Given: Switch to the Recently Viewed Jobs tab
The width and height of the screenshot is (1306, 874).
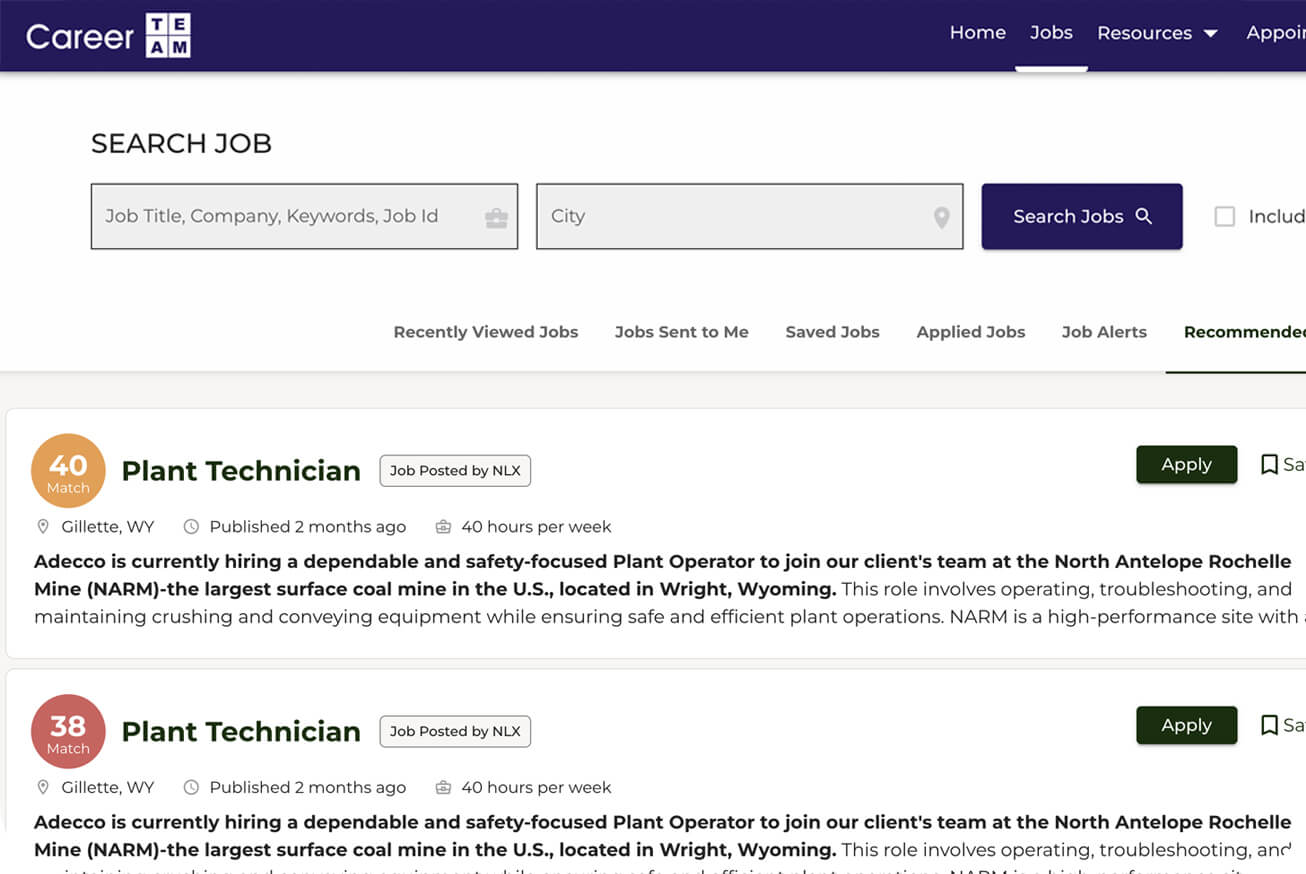Looking at the screenshot, I should click(x=485, y=332).
